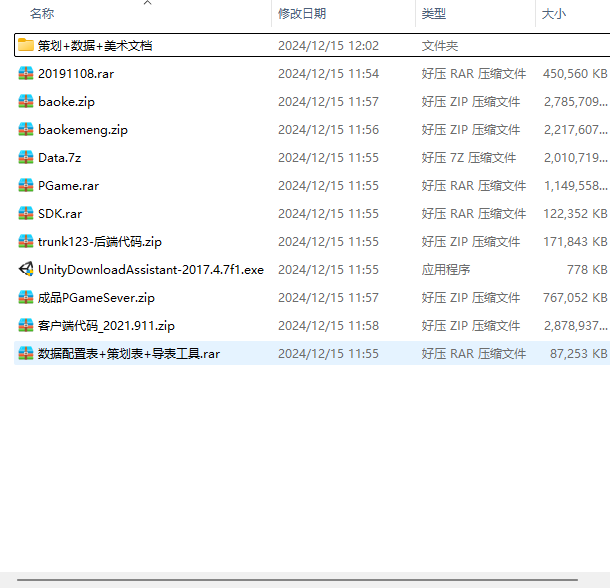Select the file name trunk123-后端代码.zip

coord(100,242)
